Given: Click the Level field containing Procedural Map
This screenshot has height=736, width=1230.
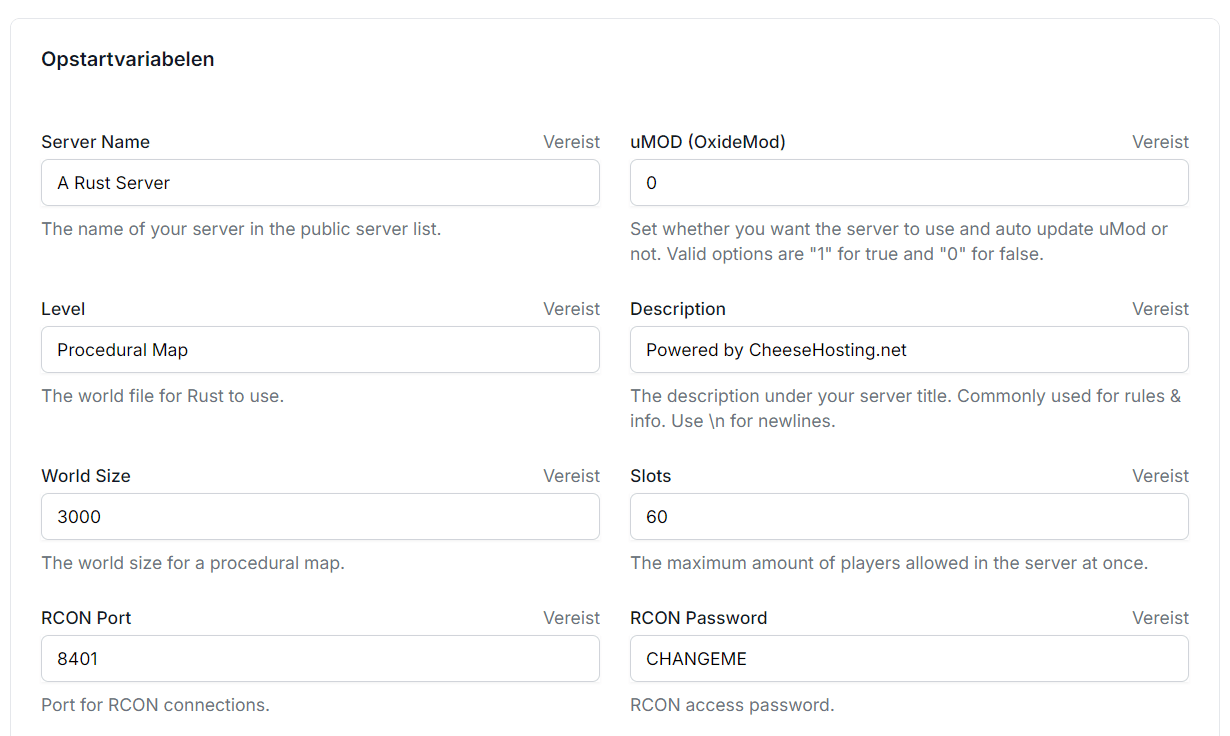Looking at the screenshot, I should pos(320,350).
